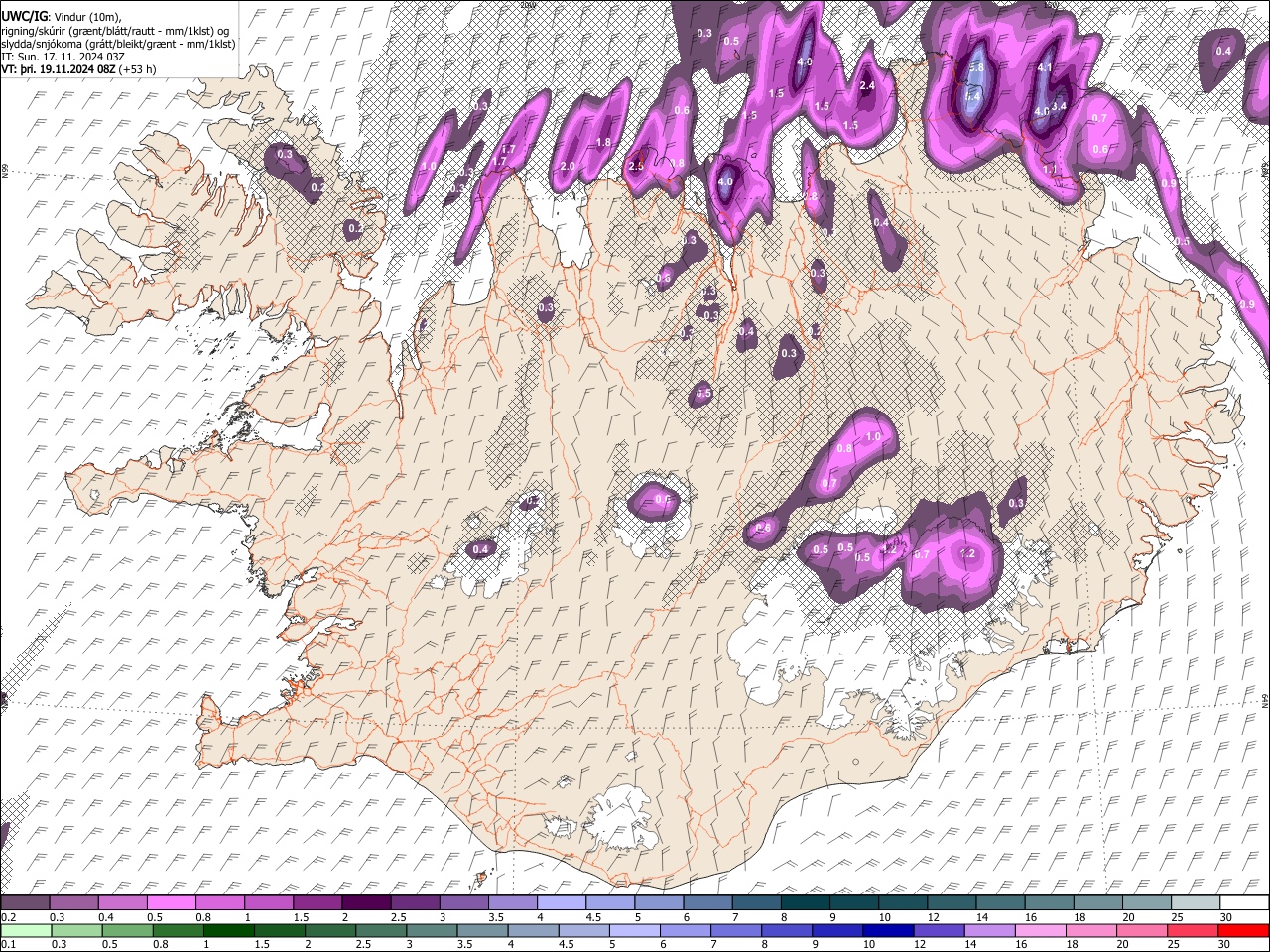This screenshot has width=1270, height=952.
Task: Click the light pink 16 swatch in lower legend
Action: (1041, 929)
